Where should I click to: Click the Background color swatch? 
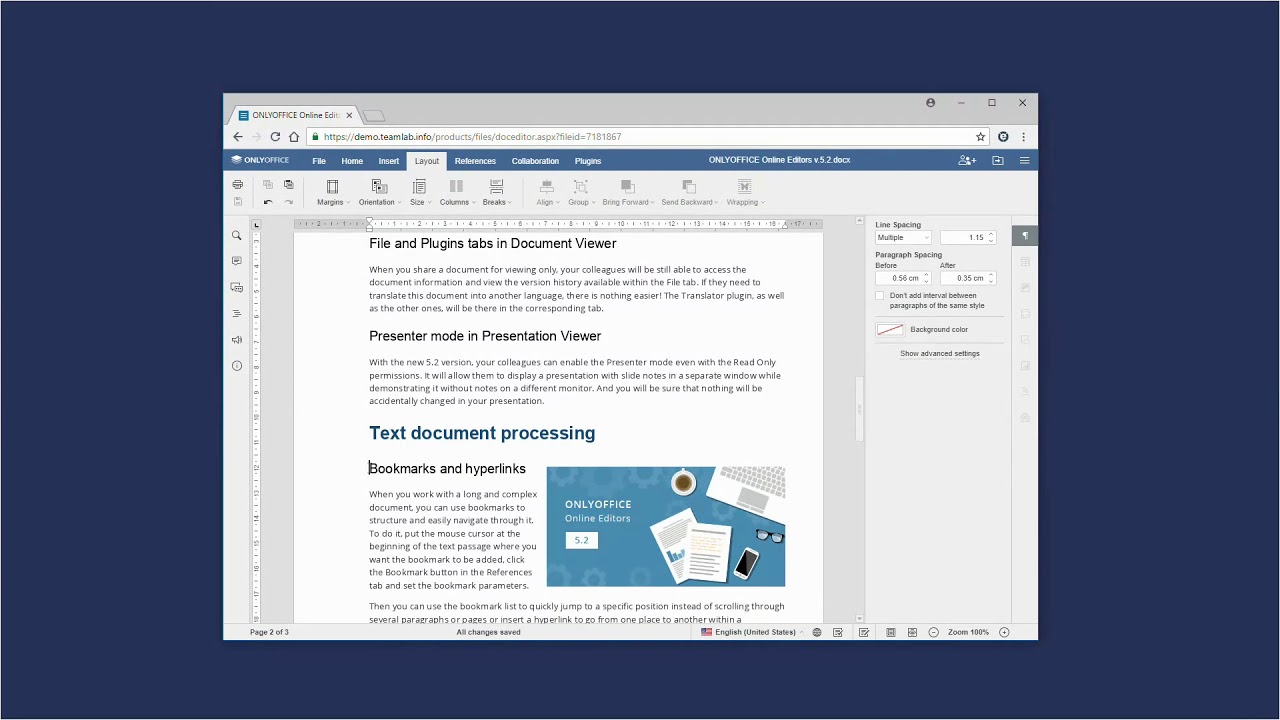[x=890, y=330]
